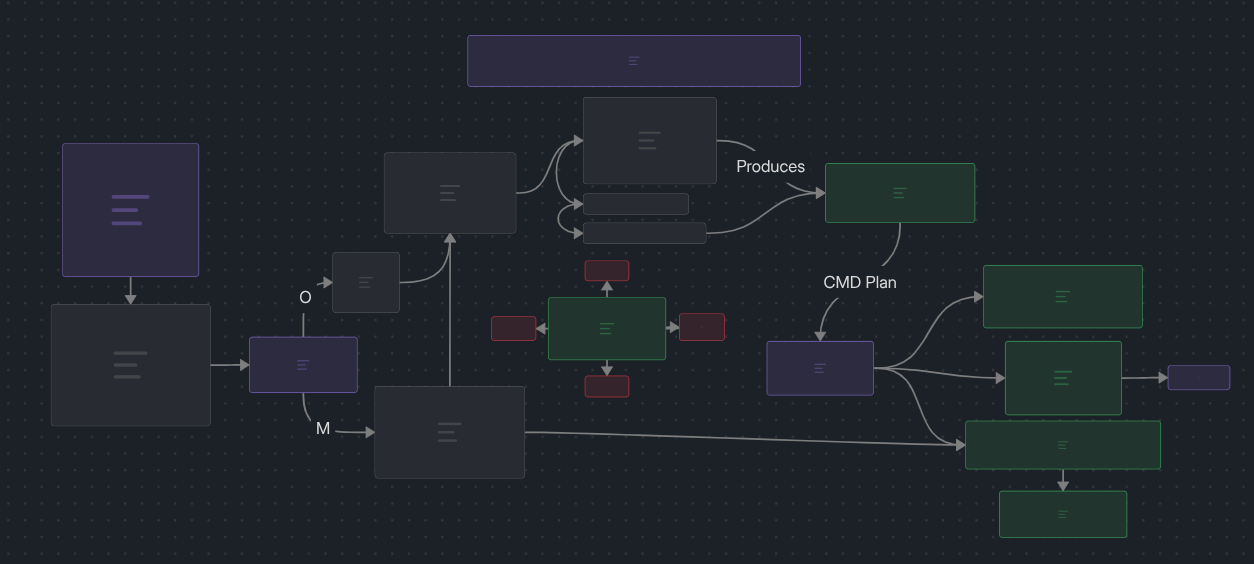This screenshot has width=1254, height=564.
Task: Select large gray card the M edge points to
Action: tap(449, 432)
